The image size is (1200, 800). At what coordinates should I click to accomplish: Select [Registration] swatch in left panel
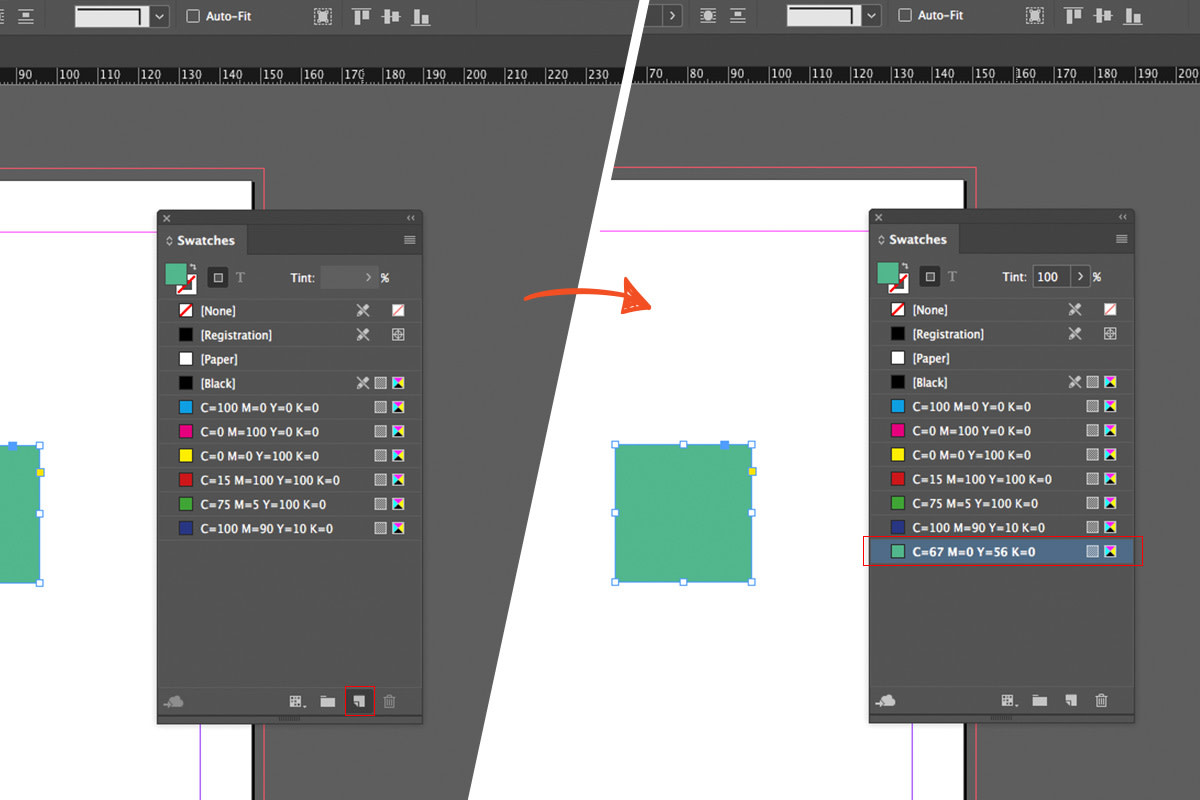point(290,335)
